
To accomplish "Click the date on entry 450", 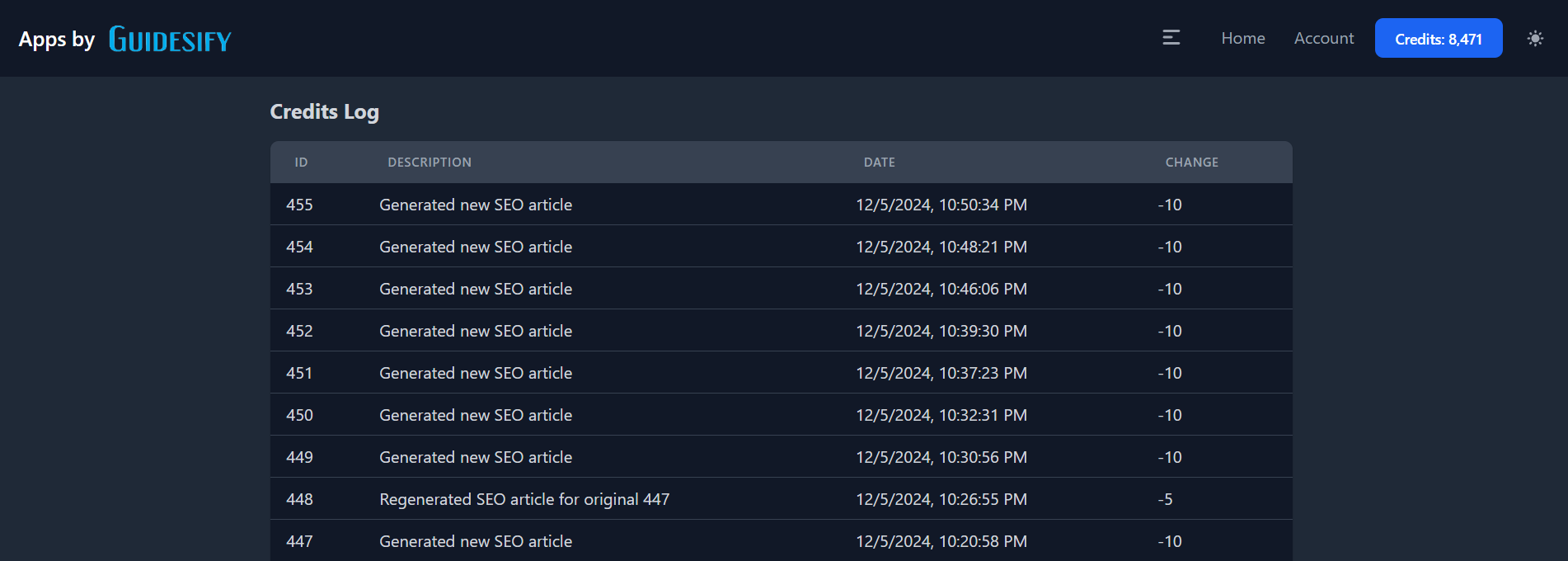I will [941, 415].
